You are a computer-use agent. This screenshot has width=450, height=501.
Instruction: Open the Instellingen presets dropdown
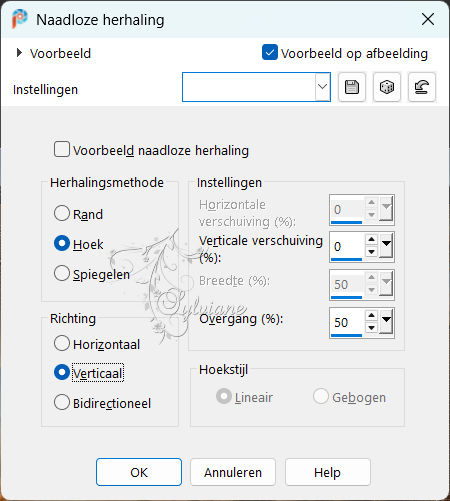click(x=322, y=87)
